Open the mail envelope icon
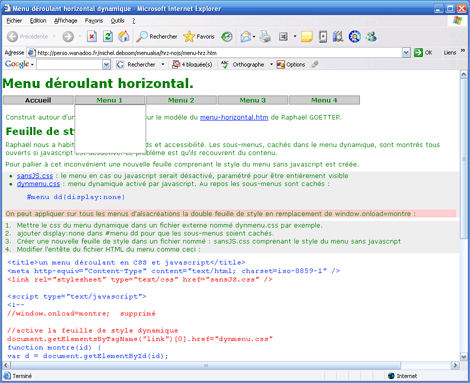The image size is (470, 383). [246, 36]
